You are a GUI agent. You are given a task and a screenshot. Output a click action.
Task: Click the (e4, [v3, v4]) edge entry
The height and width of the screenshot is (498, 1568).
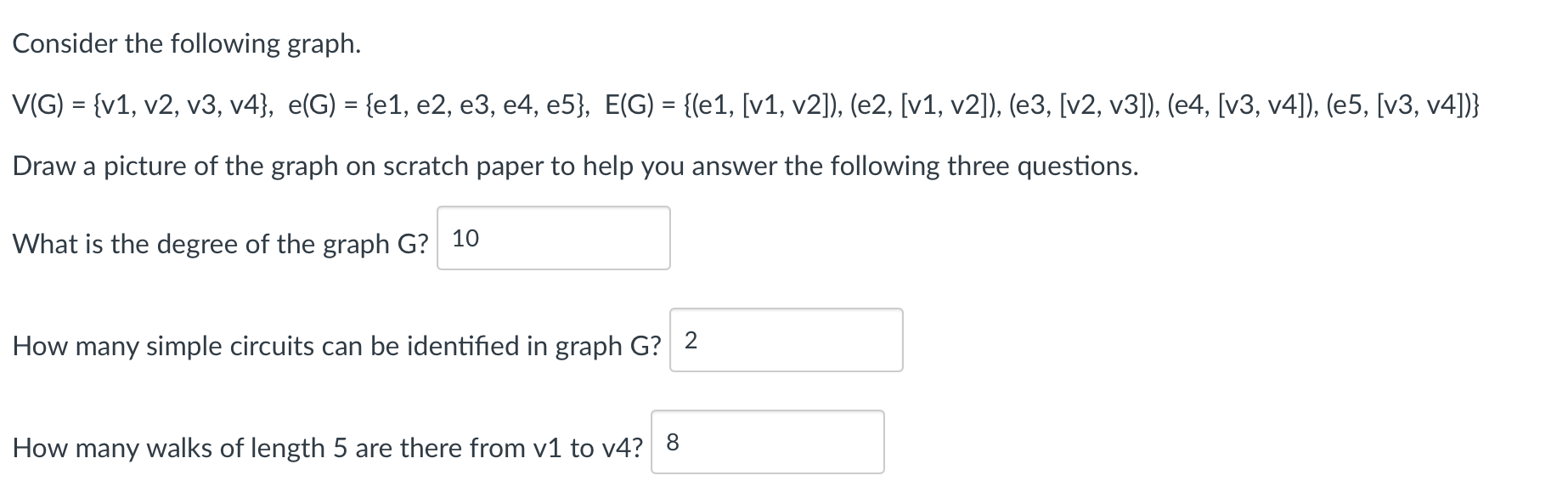pos(1242,105)
